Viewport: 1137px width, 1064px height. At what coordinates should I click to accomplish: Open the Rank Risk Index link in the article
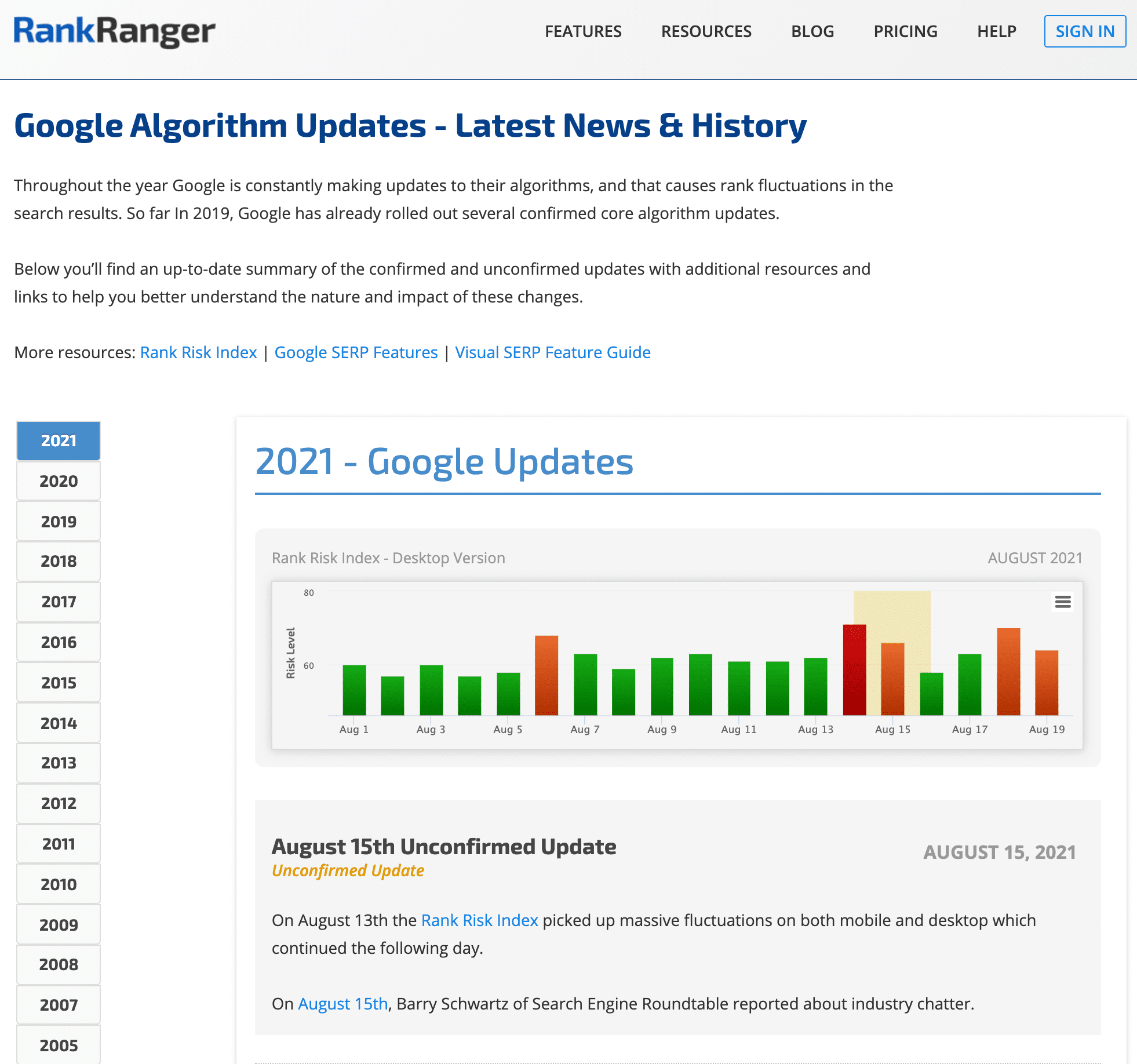[x=479, y=920]
